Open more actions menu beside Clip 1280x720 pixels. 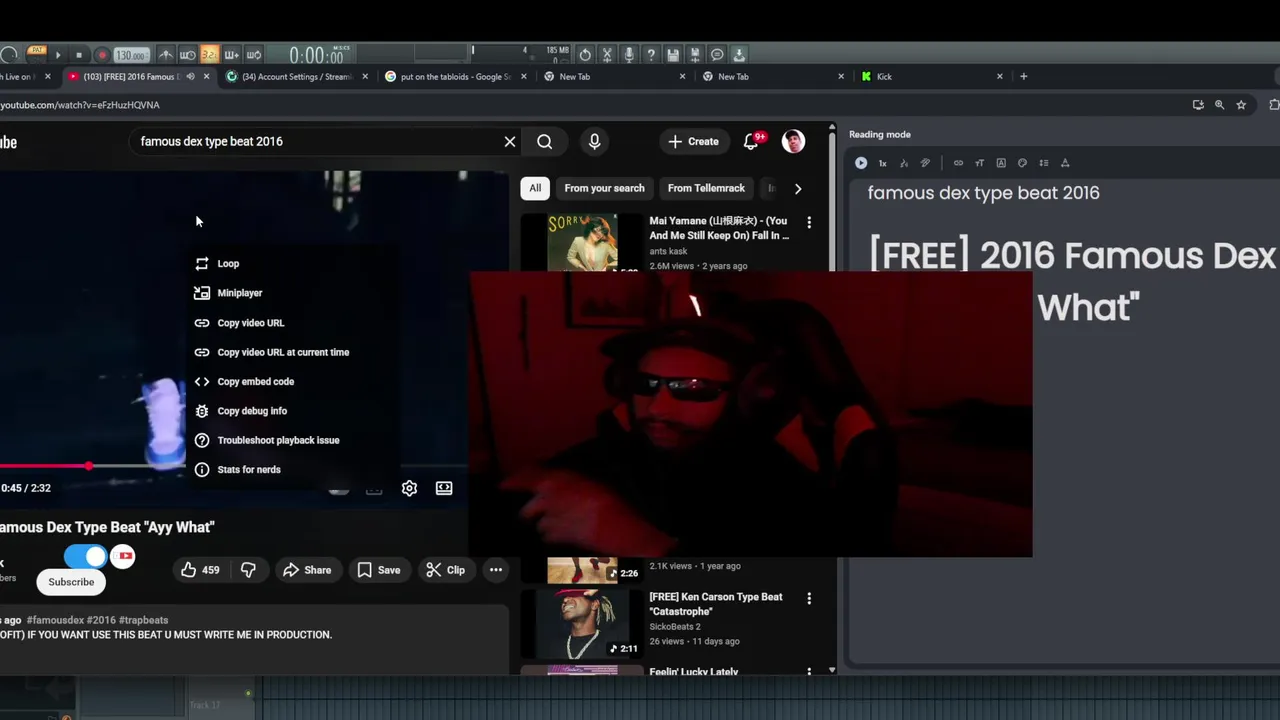pos(495,570)
